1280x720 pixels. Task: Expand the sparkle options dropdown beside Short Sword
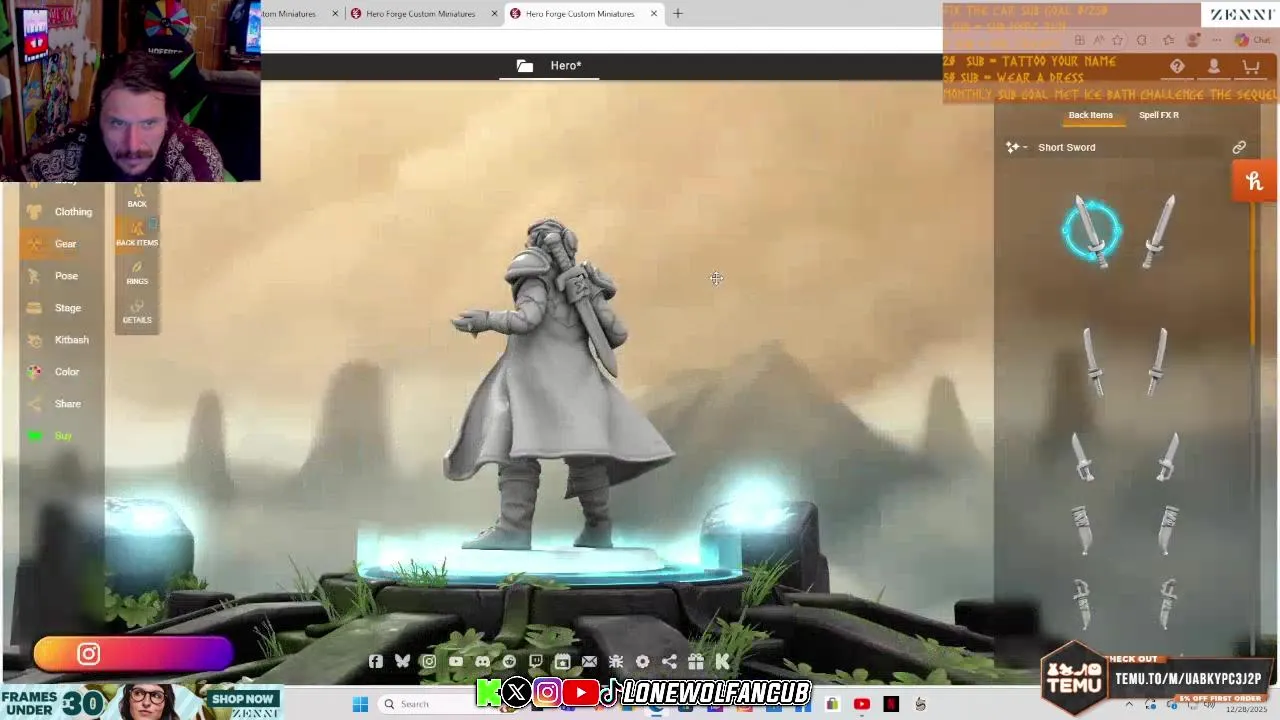(1016, 147)
